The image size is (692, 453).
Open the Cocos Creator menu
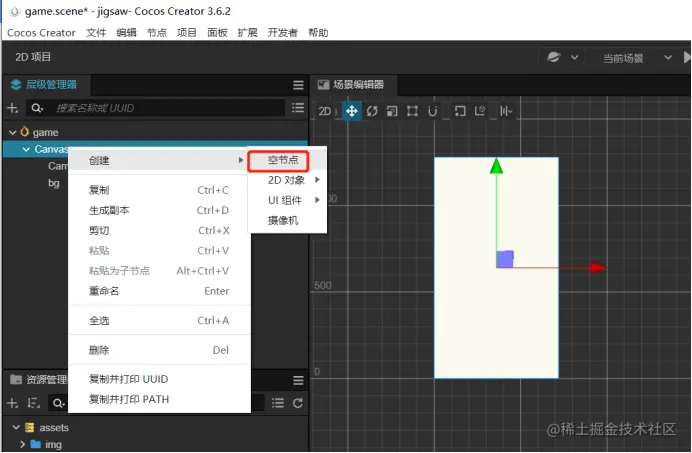[41, 33]
